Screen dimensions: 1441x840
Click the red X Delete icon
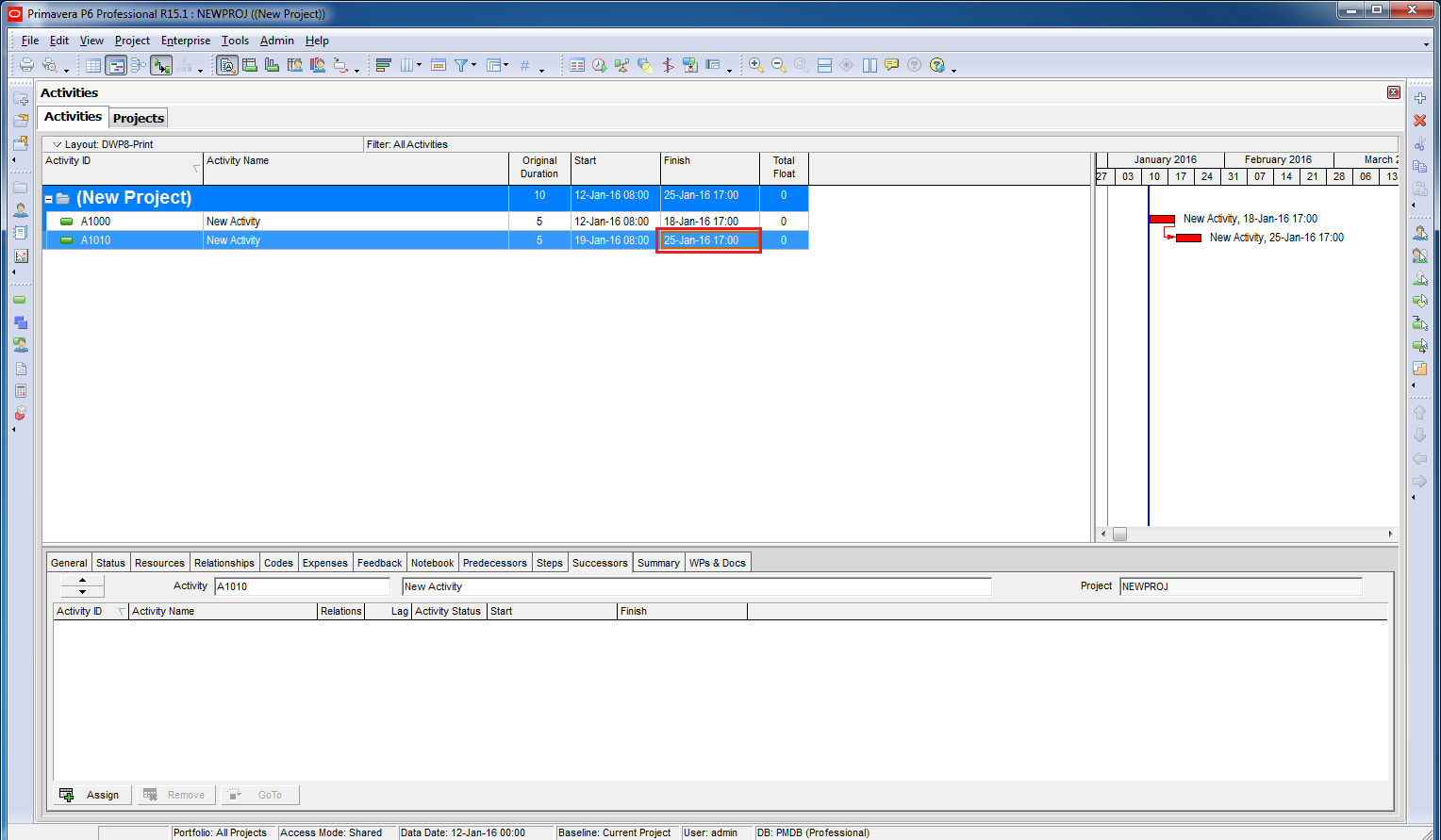coord(1420,121)
